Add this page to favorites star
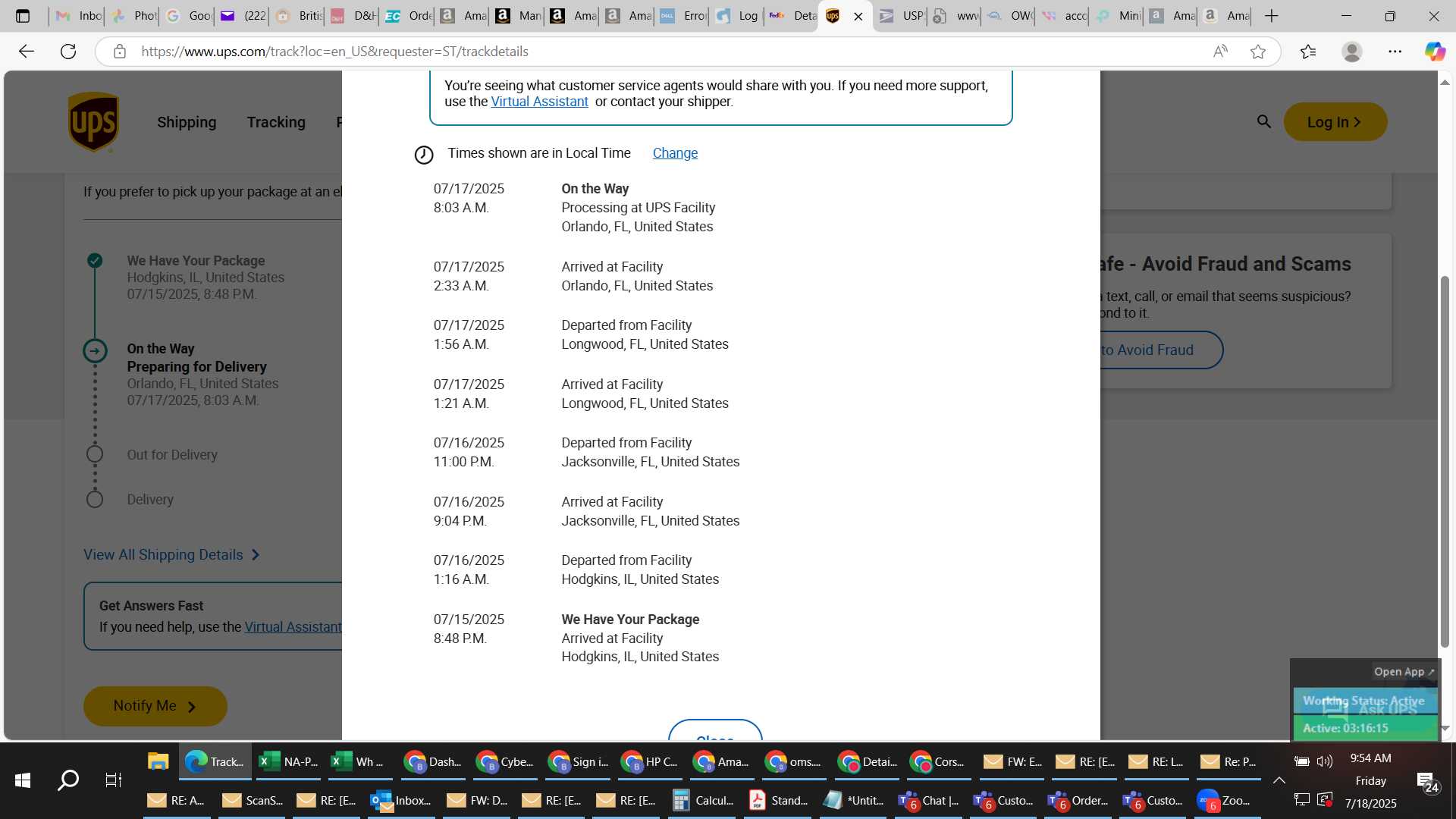Screen dimensions: 1456x819 point(1258,52)
